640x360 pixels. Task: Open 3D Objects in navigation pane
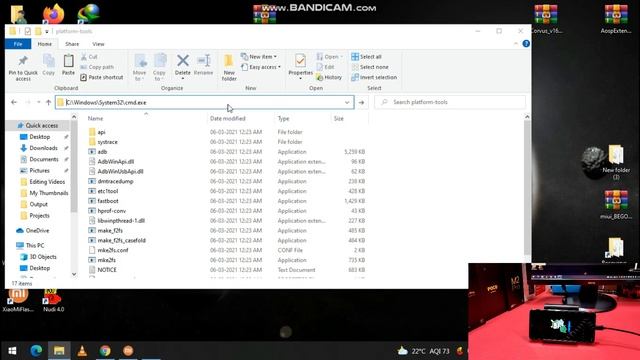coord(43,257)
